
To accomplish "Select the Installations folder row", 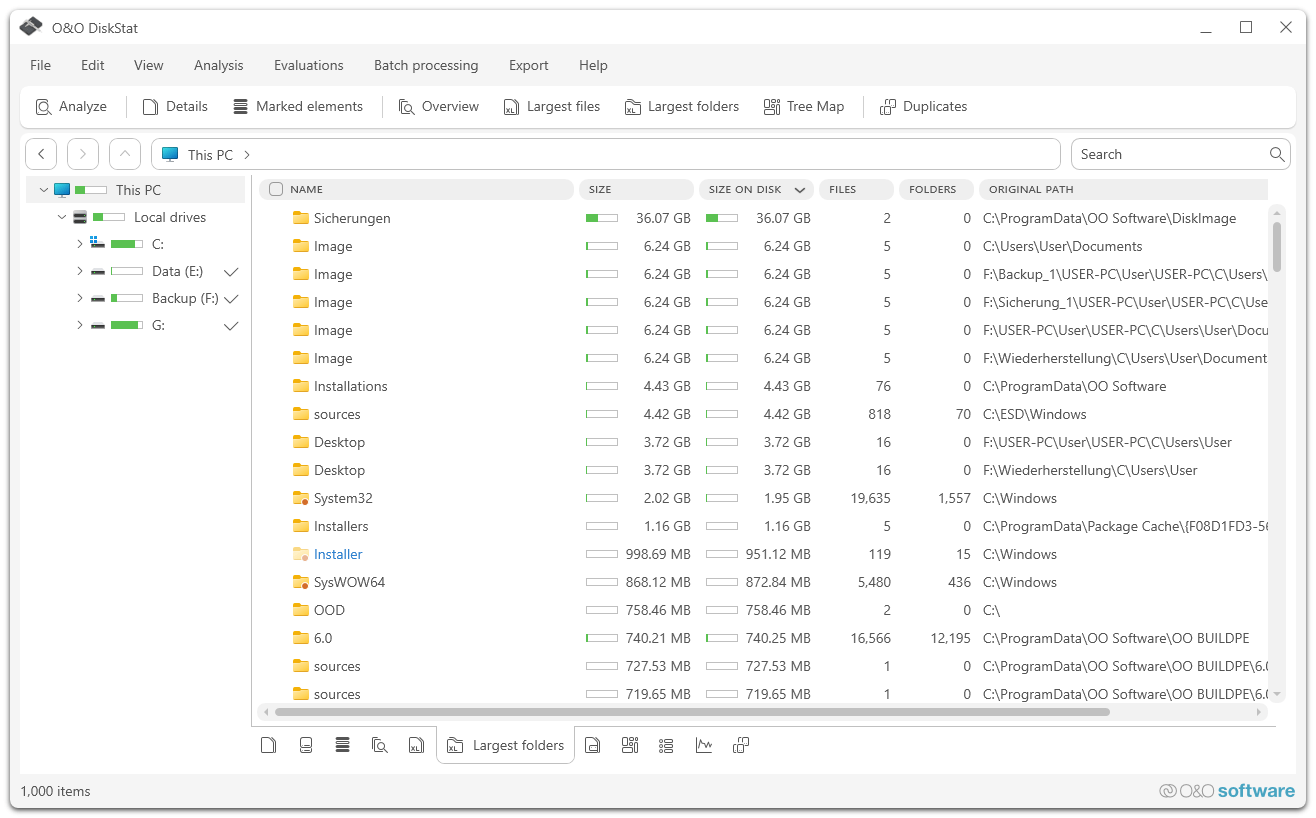I will (763, 386).
